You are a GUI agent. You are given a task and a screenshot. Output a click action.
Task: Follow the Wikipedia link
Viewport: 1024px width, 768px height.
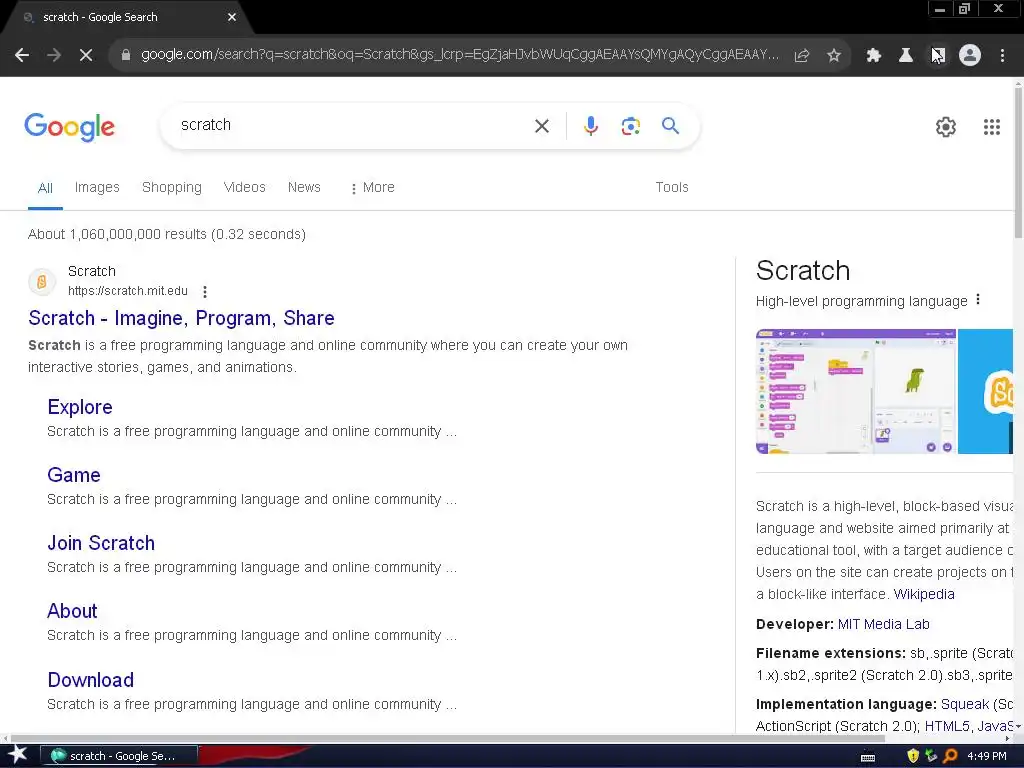[923, 594]
